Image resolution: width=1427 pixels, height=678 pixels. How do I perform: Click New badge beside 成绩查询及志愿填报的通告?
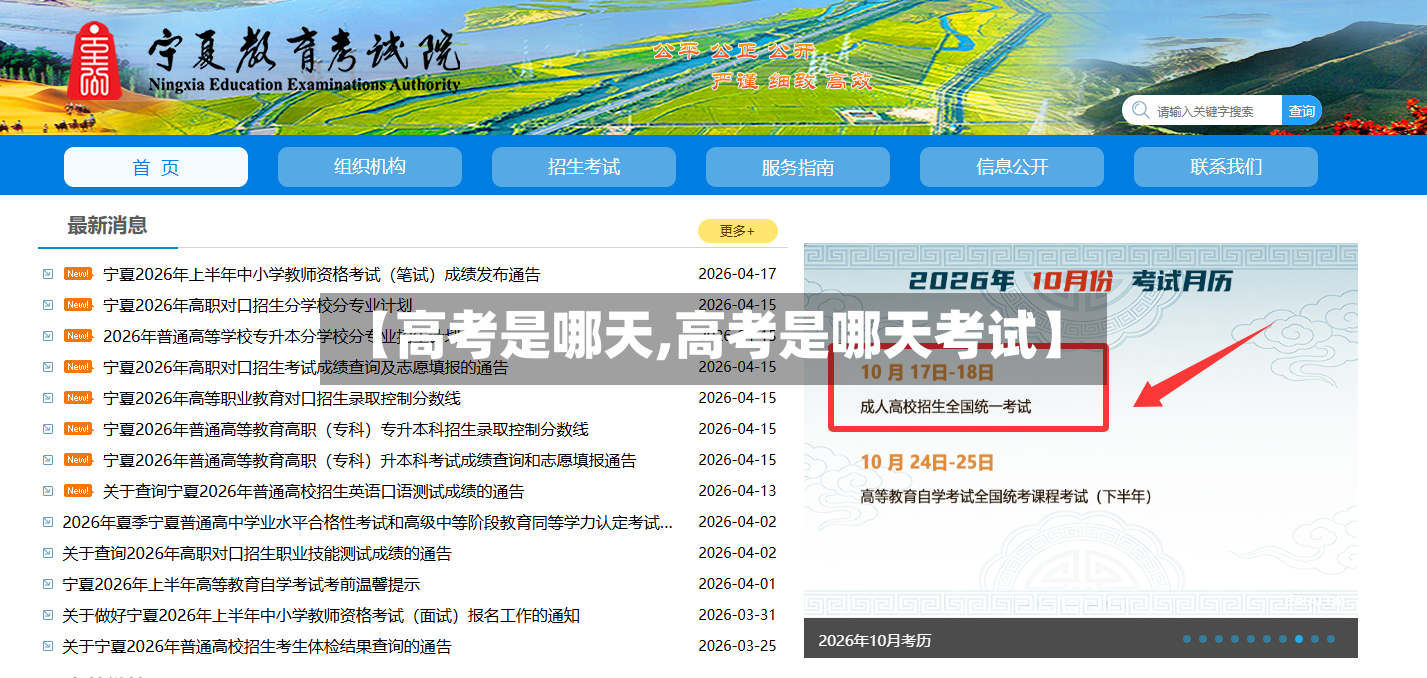(78, 366)
